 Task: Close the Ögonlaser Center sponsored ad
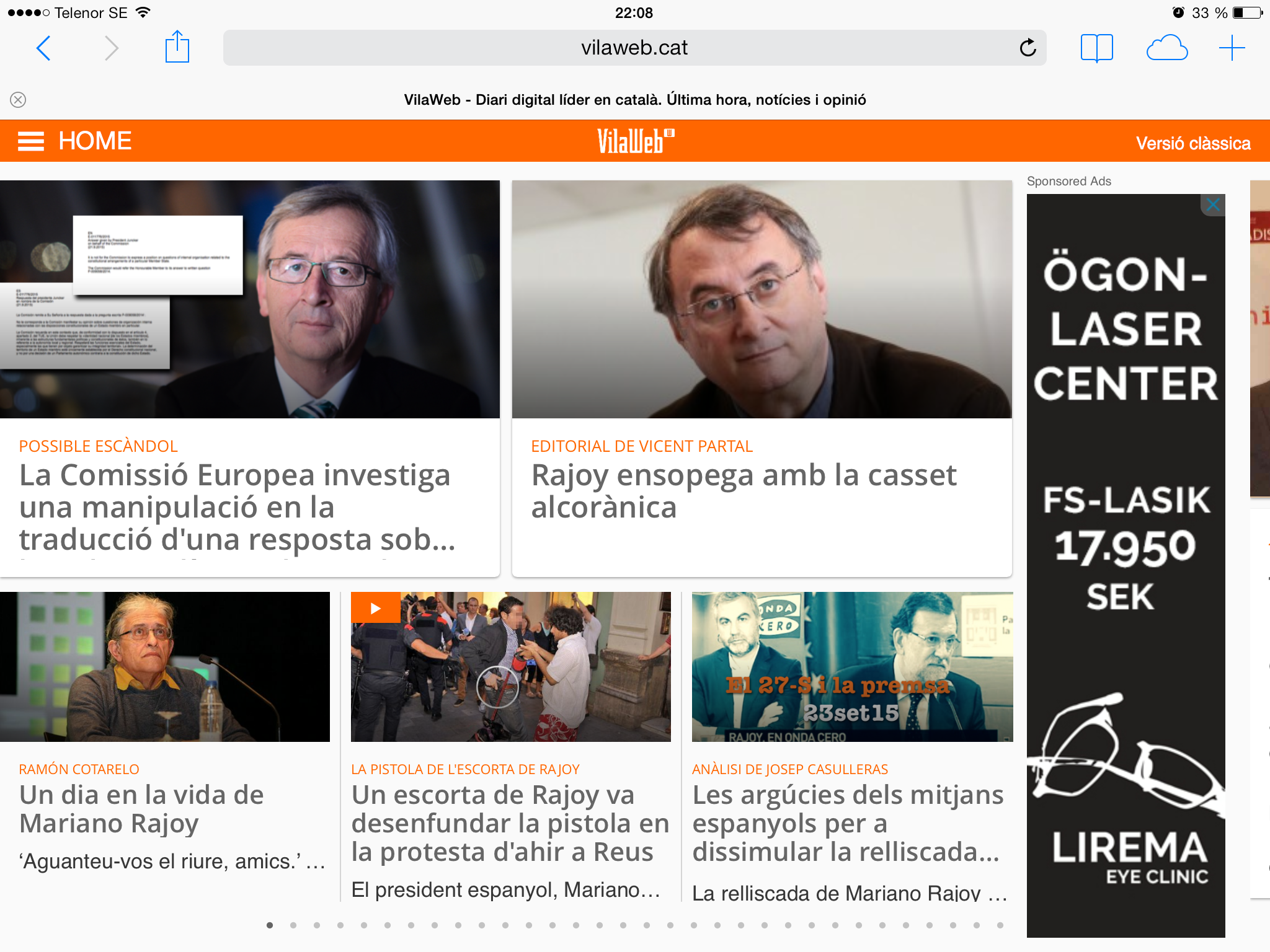coord(1213,205)
